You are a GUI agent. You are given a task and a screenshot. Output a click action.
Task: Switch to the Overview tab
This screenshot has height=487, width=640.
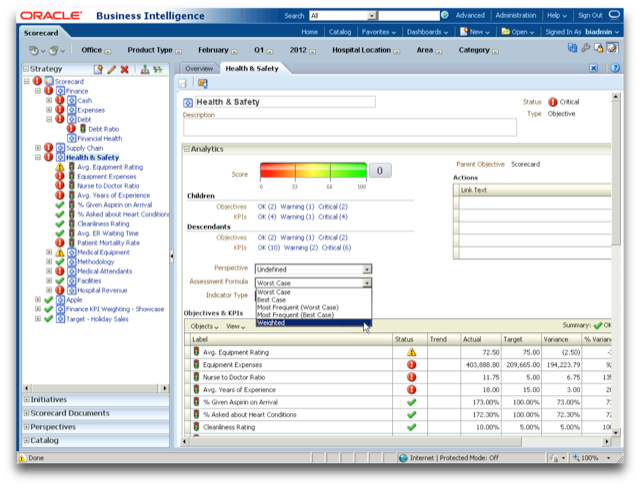click(198, 68)
